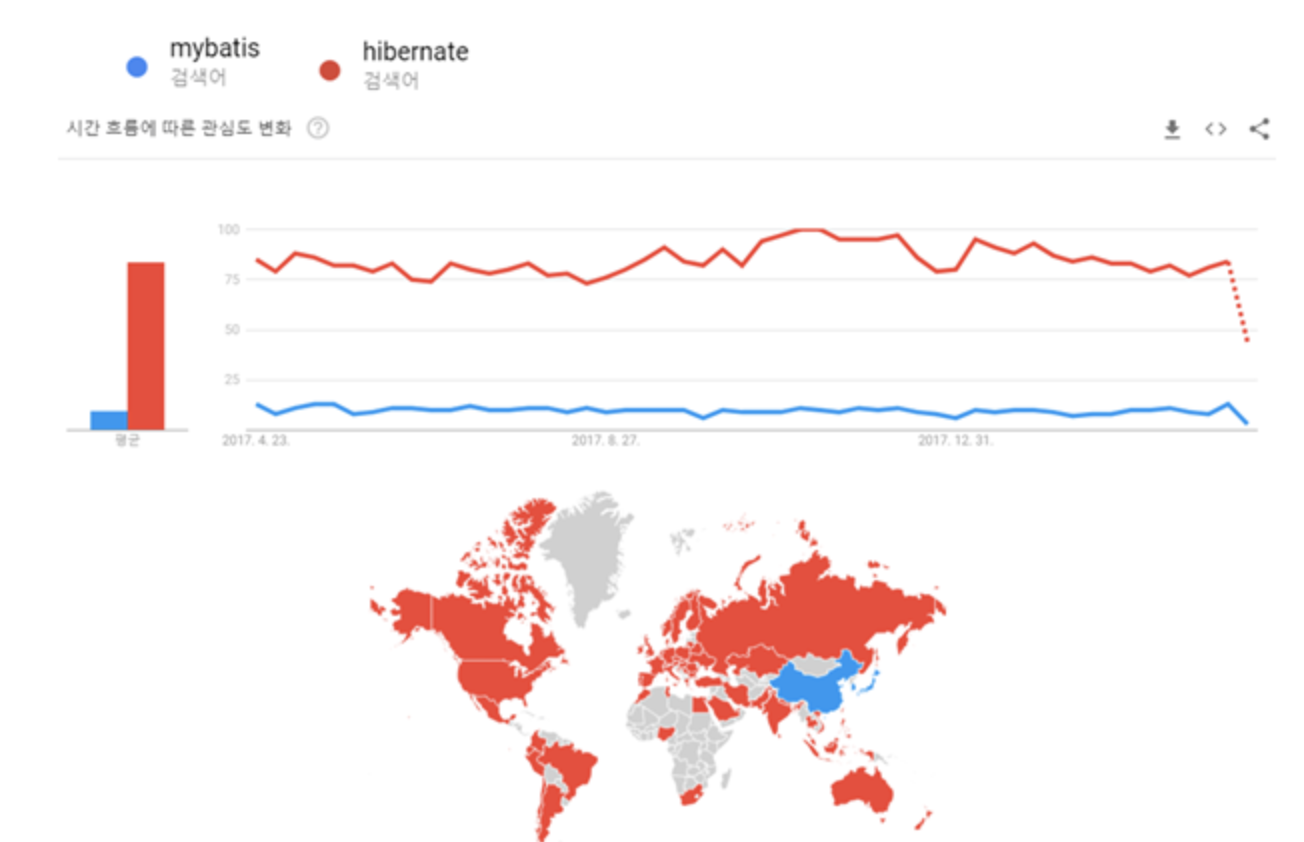Share the interest over time chart

point(1260,129)
